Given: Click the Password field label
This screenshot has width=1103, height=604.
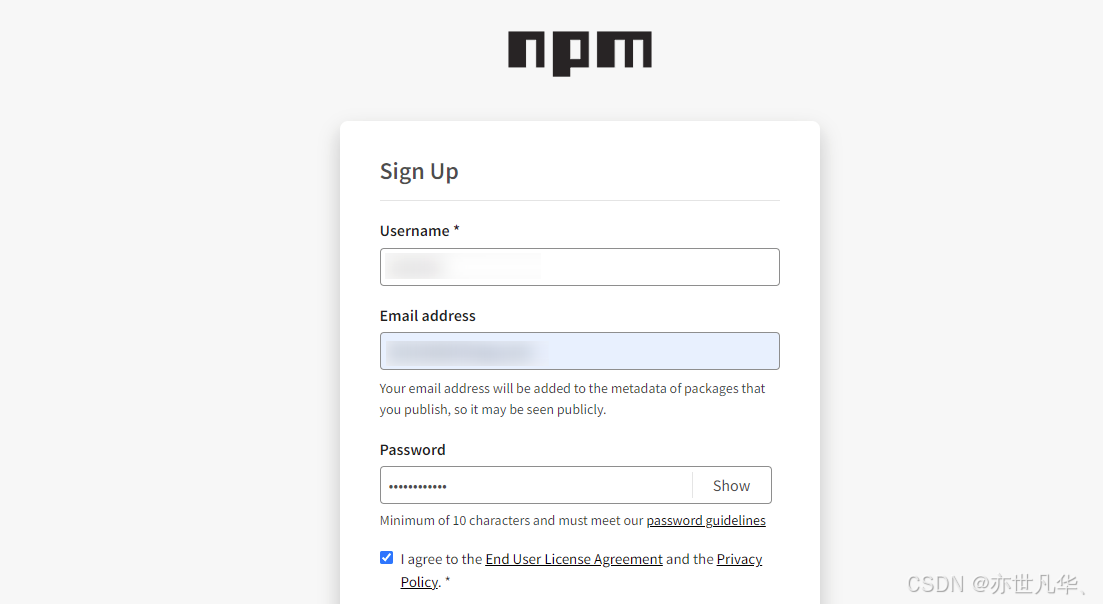Looking at the screenshot, I should pyautogui.click(x=412, y=449).
